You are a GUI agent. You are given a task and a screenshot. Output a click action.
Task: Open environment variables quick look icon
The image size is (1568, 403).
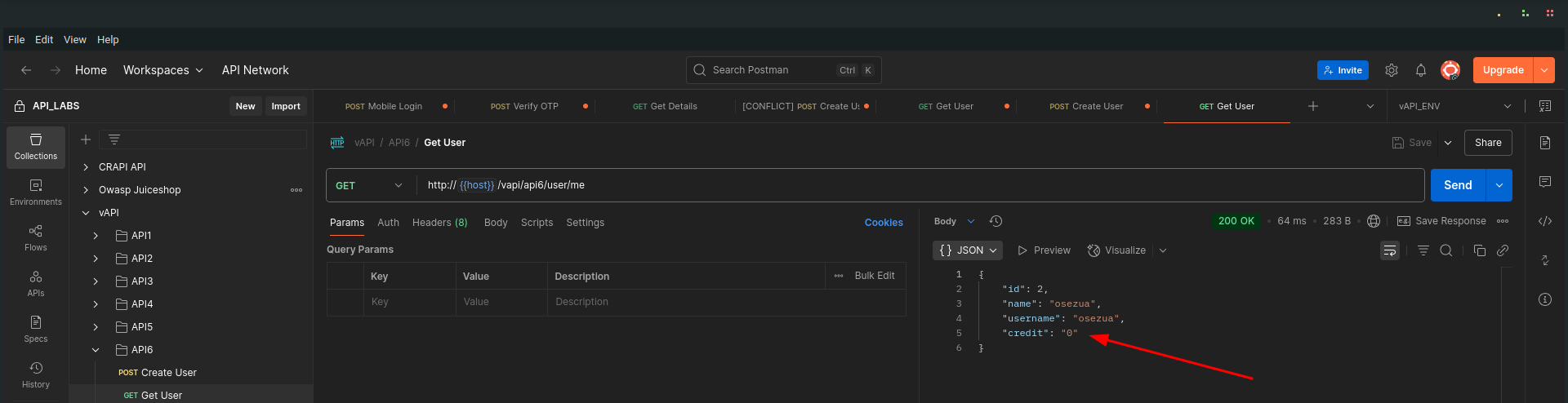[1544, 106]
